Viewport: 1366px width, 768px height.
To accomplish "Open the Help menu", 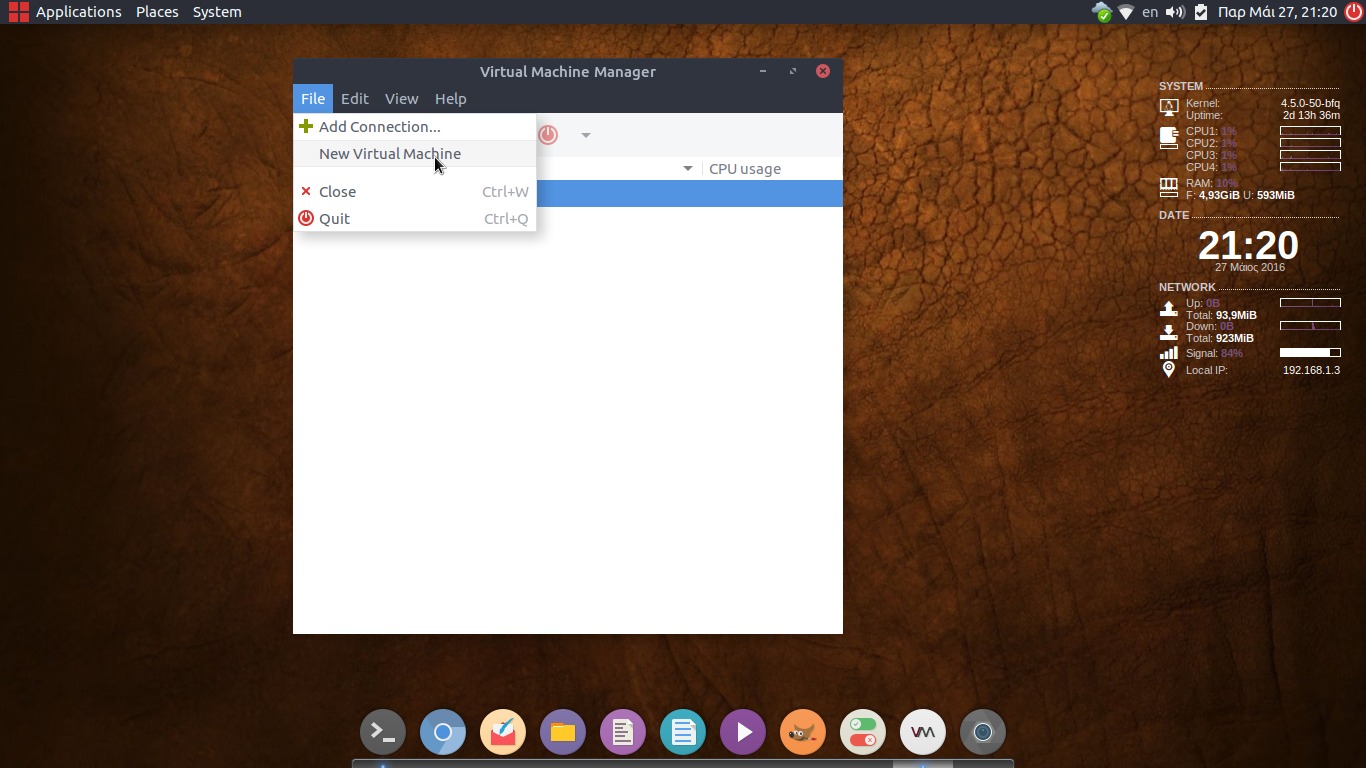I will click(x=450, y=99).
